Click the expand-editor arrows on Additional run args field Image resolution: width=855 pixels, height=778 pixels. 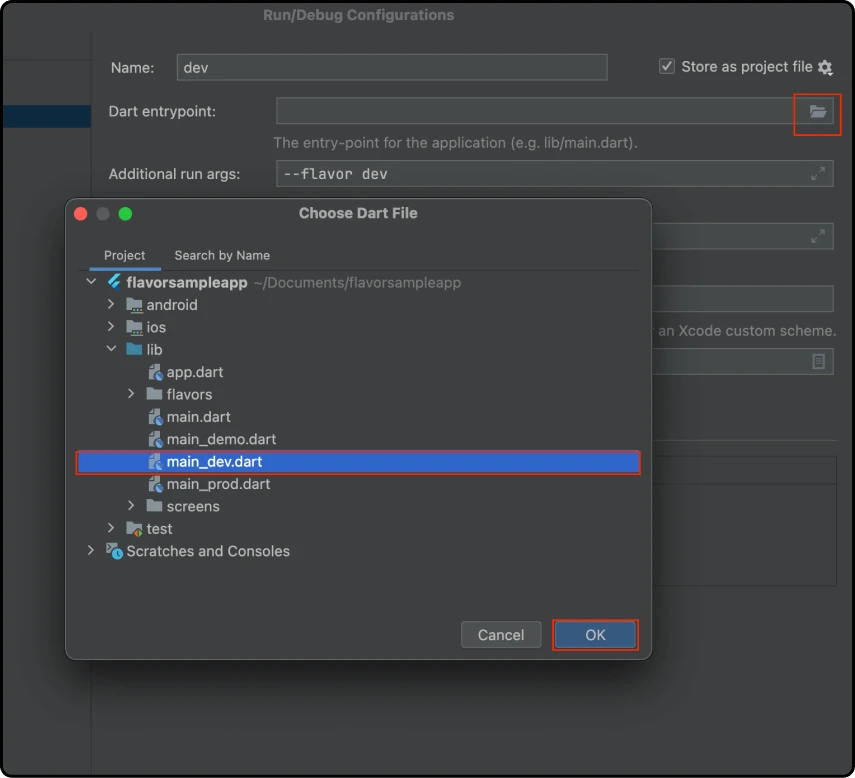pos(820,173)
